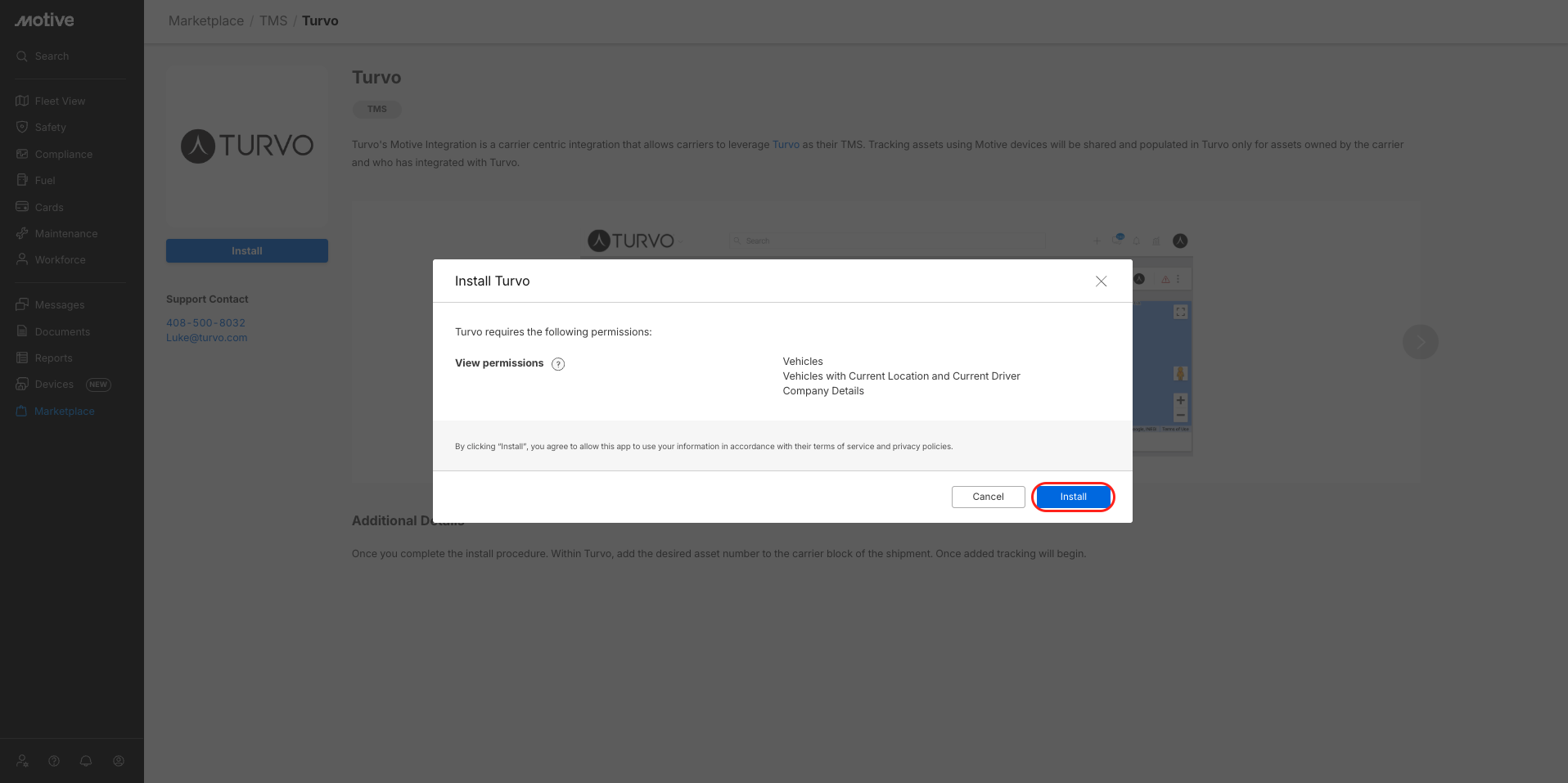This screenshot has width=1568, height=783.
Task: Click the support phone number 408-500-8032
Action: 206,323
